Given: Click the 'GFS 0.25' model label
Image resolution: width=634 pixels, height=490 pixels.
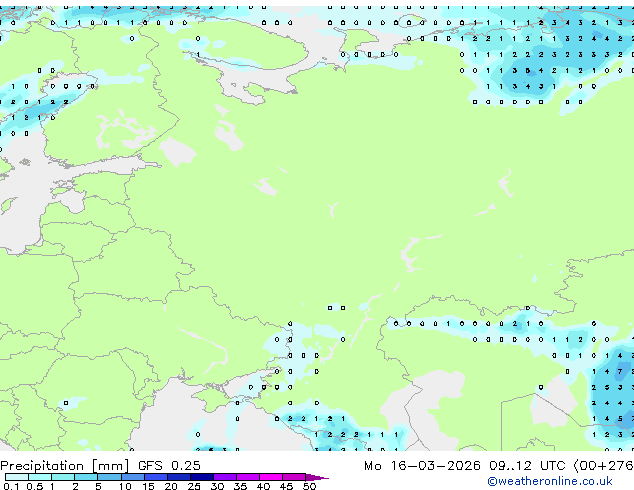Looking at the screenshot, I should tap(169, 465).
